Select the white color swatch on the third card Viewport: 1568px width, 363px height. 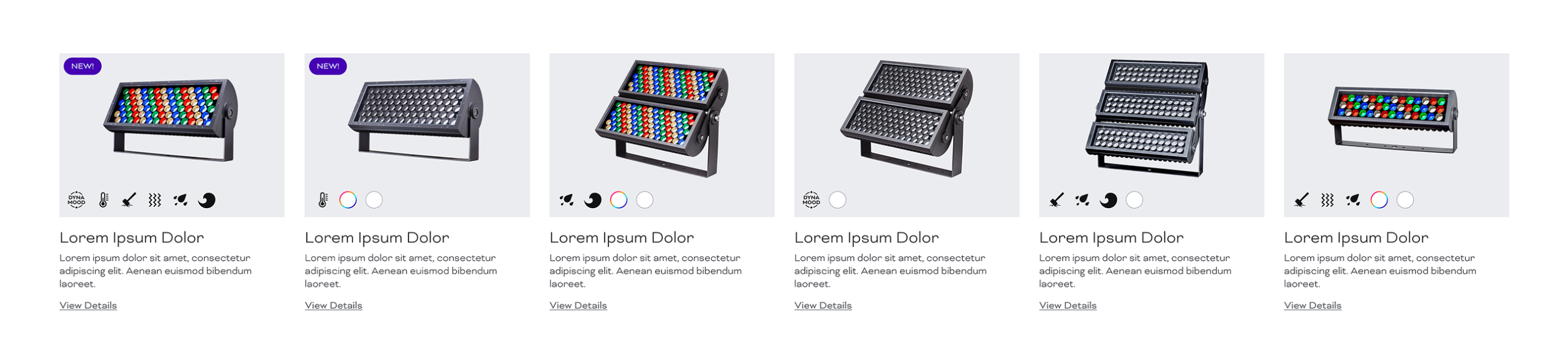[644, 200]
